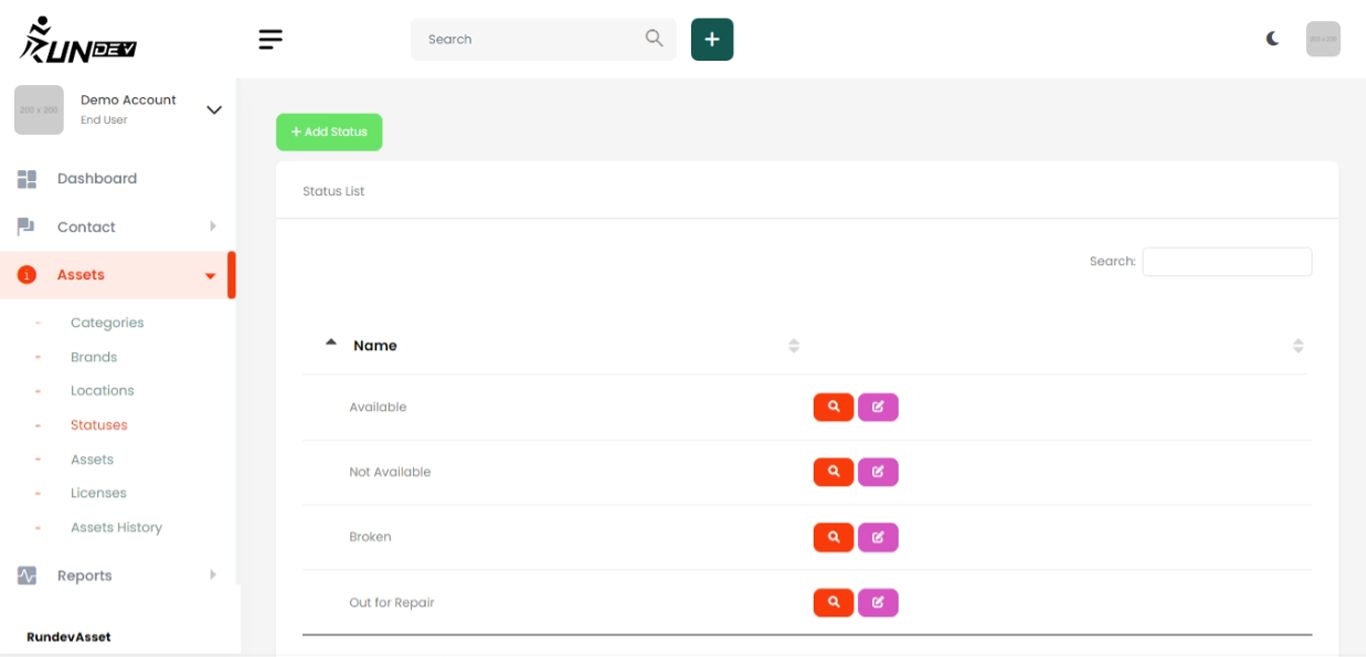Edit the Out for Repair status

(x=878, y=603)
